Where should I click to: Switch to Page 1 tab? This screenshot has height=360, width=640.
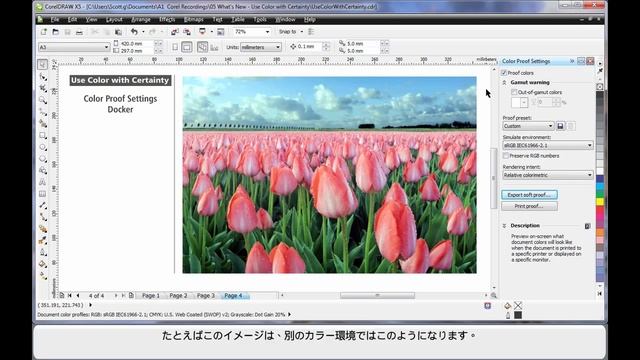click(151, 296)
